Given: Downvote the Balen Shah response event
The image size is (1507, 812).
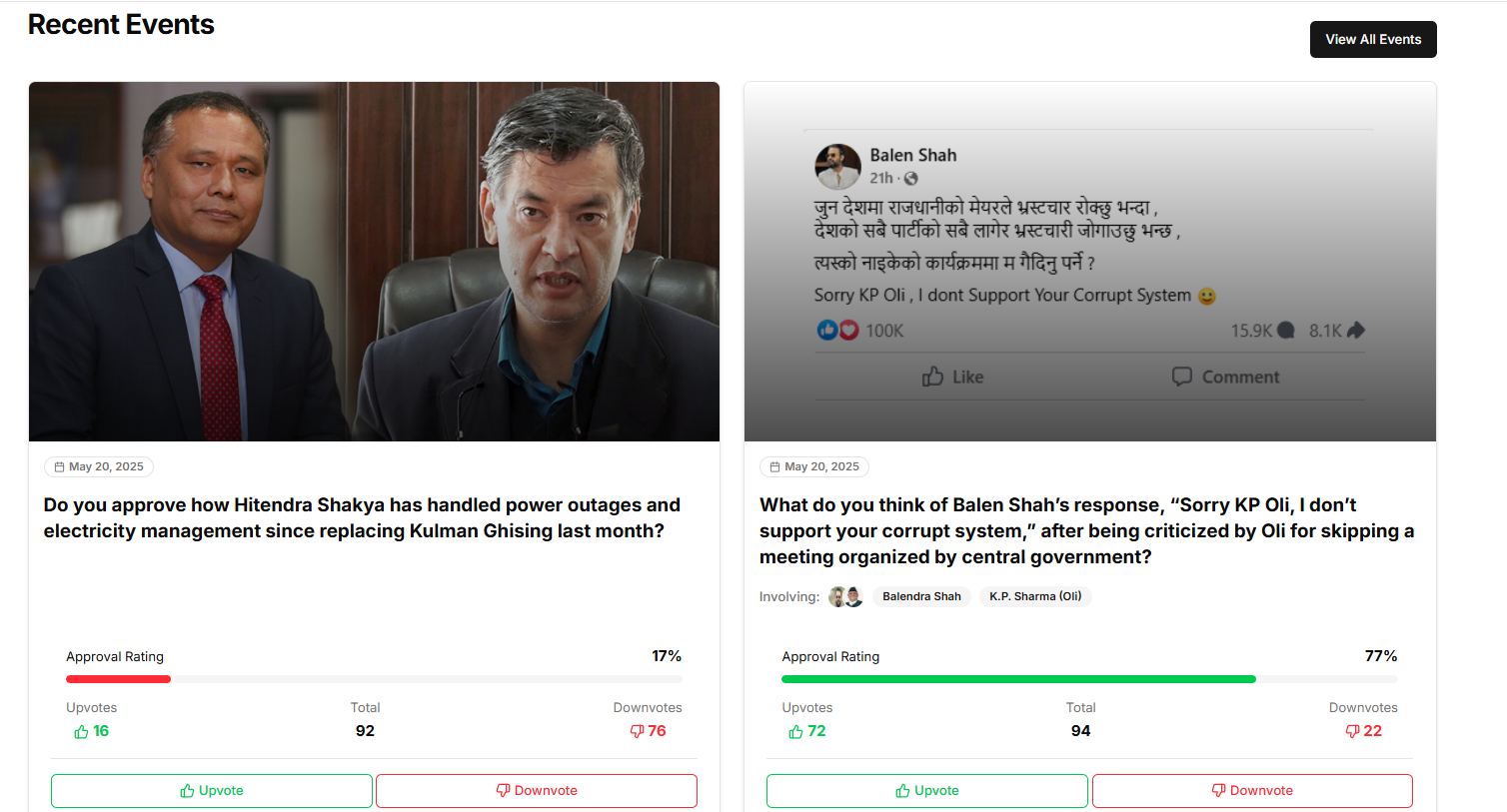Looking at the screenshot, I should (1252, 790).
